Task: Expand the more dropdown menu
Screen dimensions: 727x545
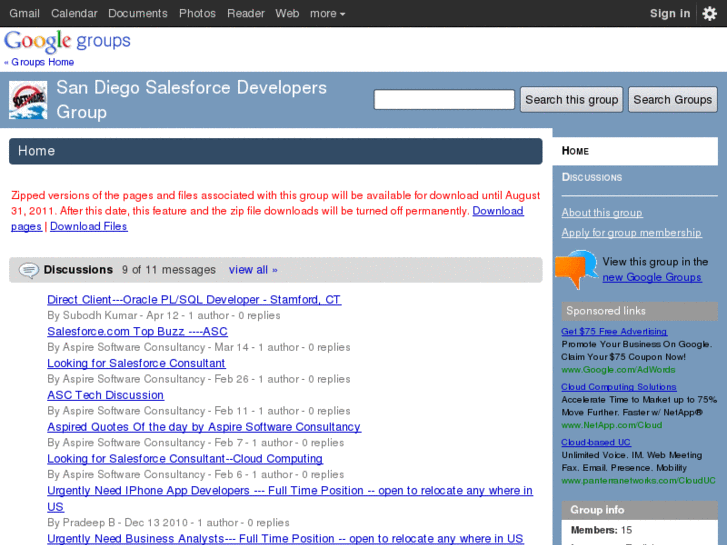Action: click(x=327, y=13)
